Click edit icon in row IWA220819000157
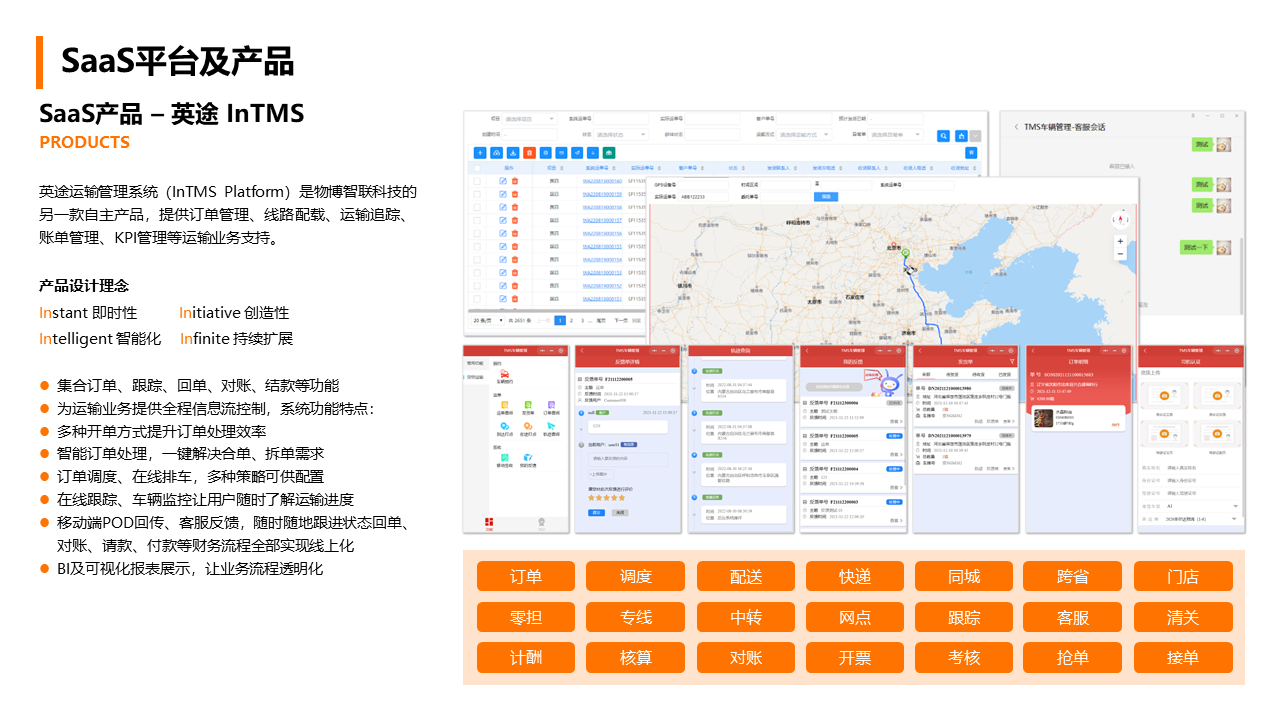This screenshot has width=1280, height=720. tap(503, 220)
